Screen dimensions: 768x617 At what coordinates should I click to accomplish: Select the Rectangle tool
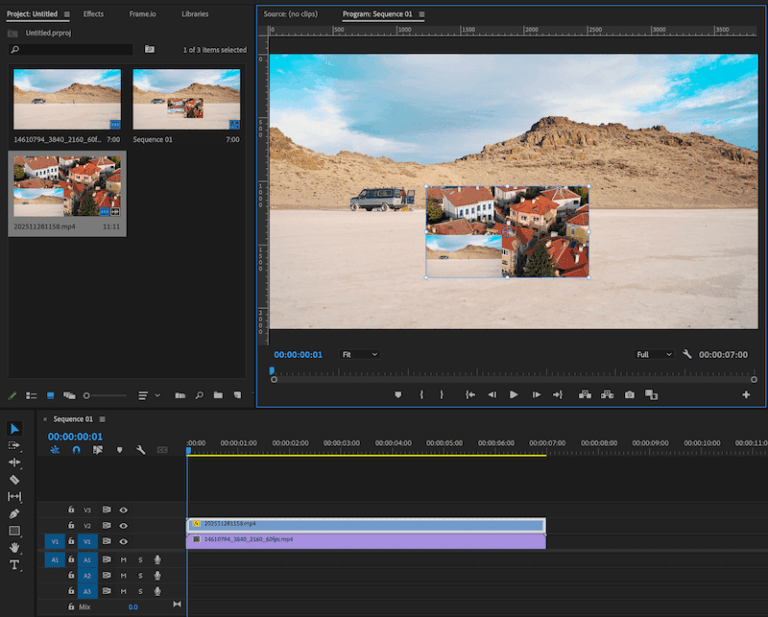14,531
